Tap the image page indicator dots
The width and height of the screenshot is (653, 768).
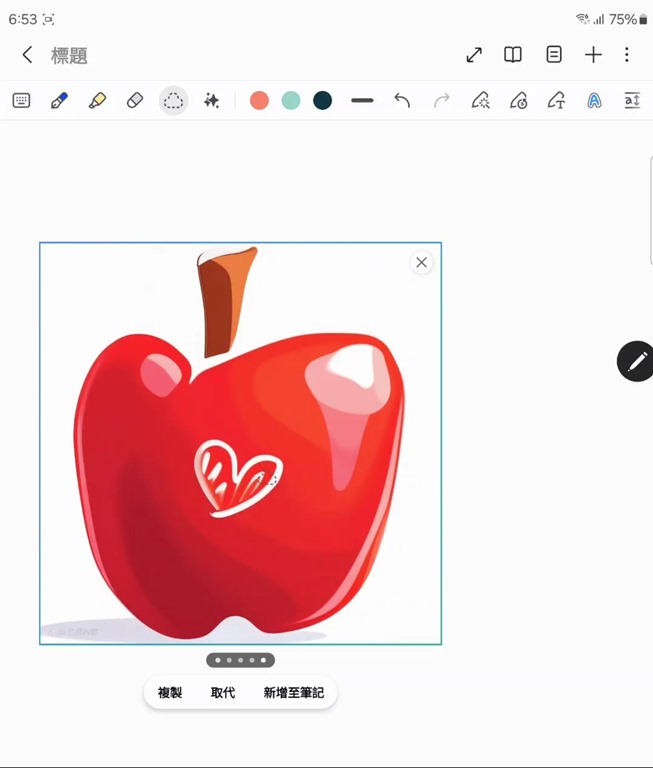point(241,660)
